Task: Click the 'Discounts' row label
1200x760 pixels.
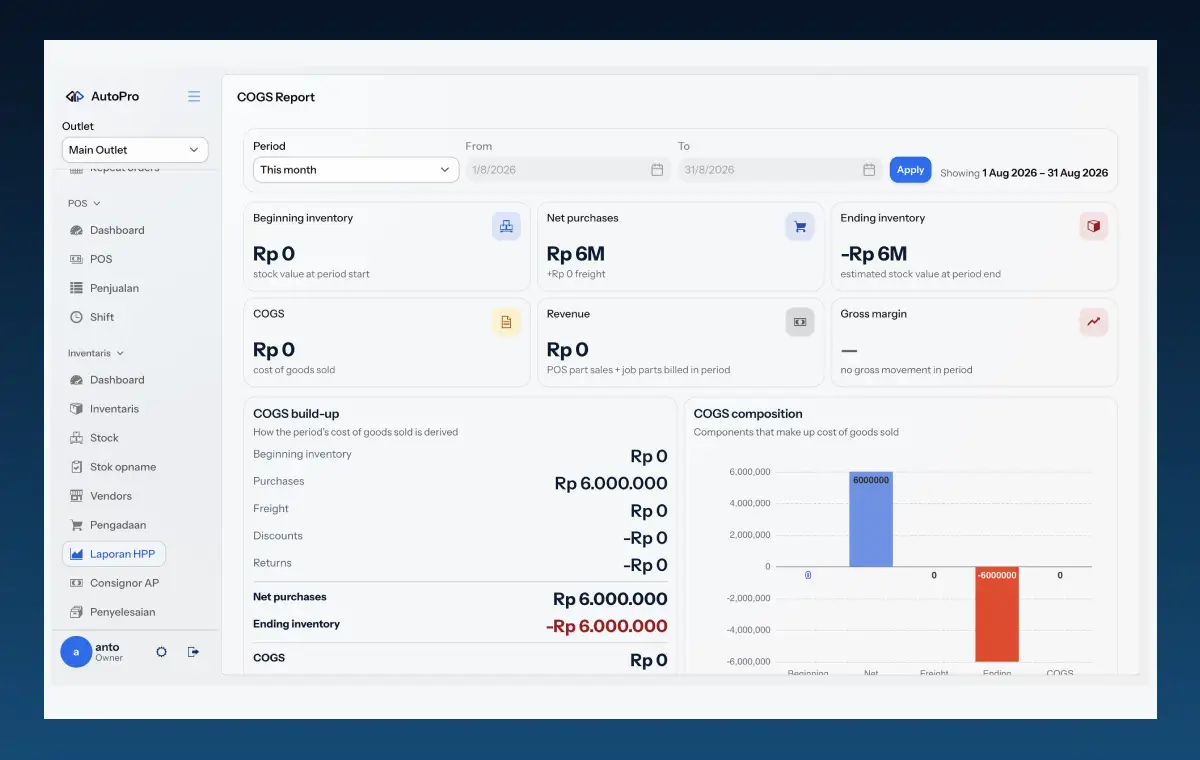Action: click(x=278, y=536)
